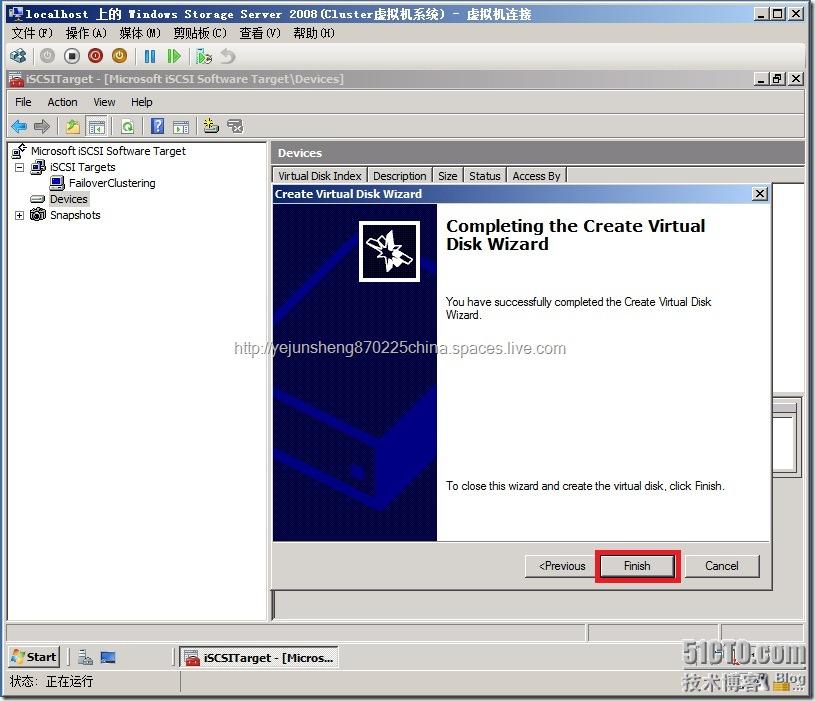Image resolution: width=815 pixels, height=701 pixels.
Task: Expand the Snapshots tree node
Action: [19, 215]
